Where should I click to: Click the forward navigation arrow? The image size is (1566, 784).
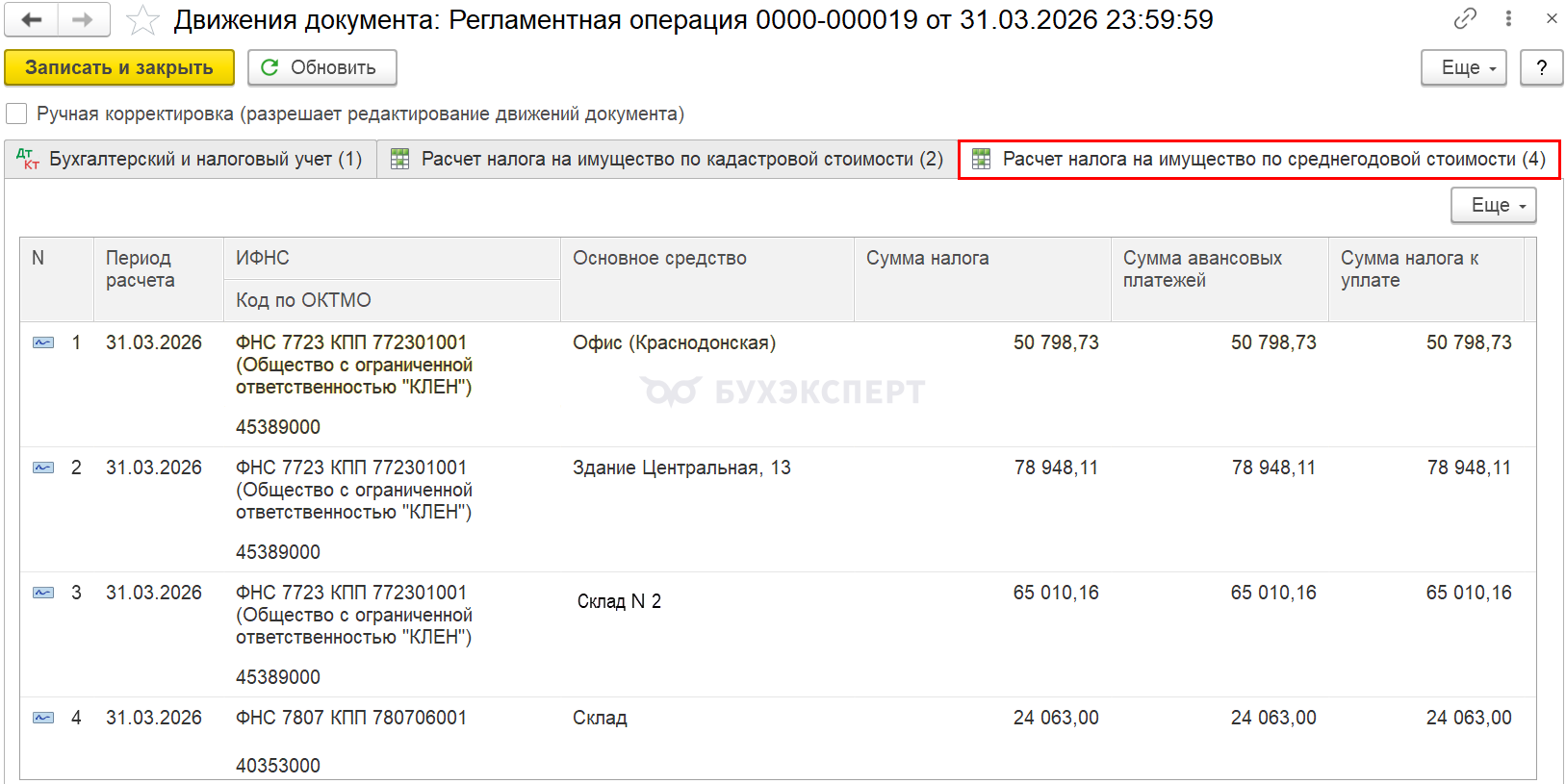84,19
